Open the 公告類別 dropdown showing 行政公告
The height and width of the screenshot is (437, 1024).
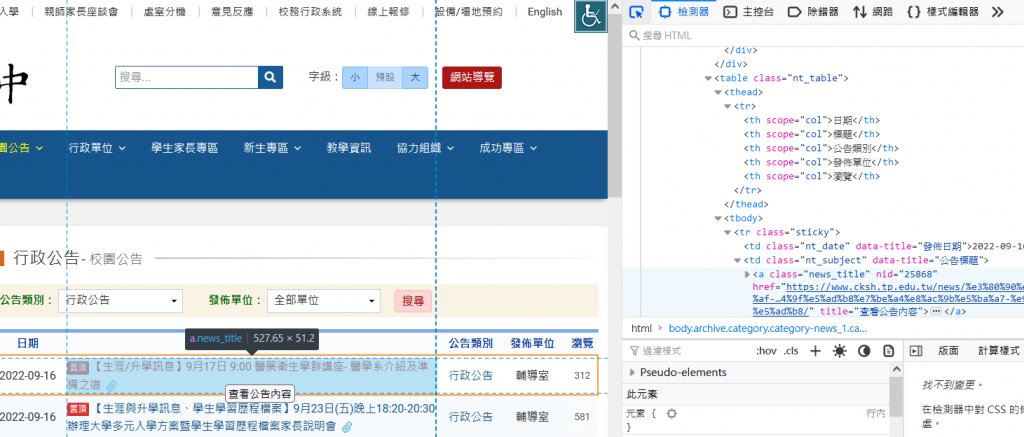(120, 300)
